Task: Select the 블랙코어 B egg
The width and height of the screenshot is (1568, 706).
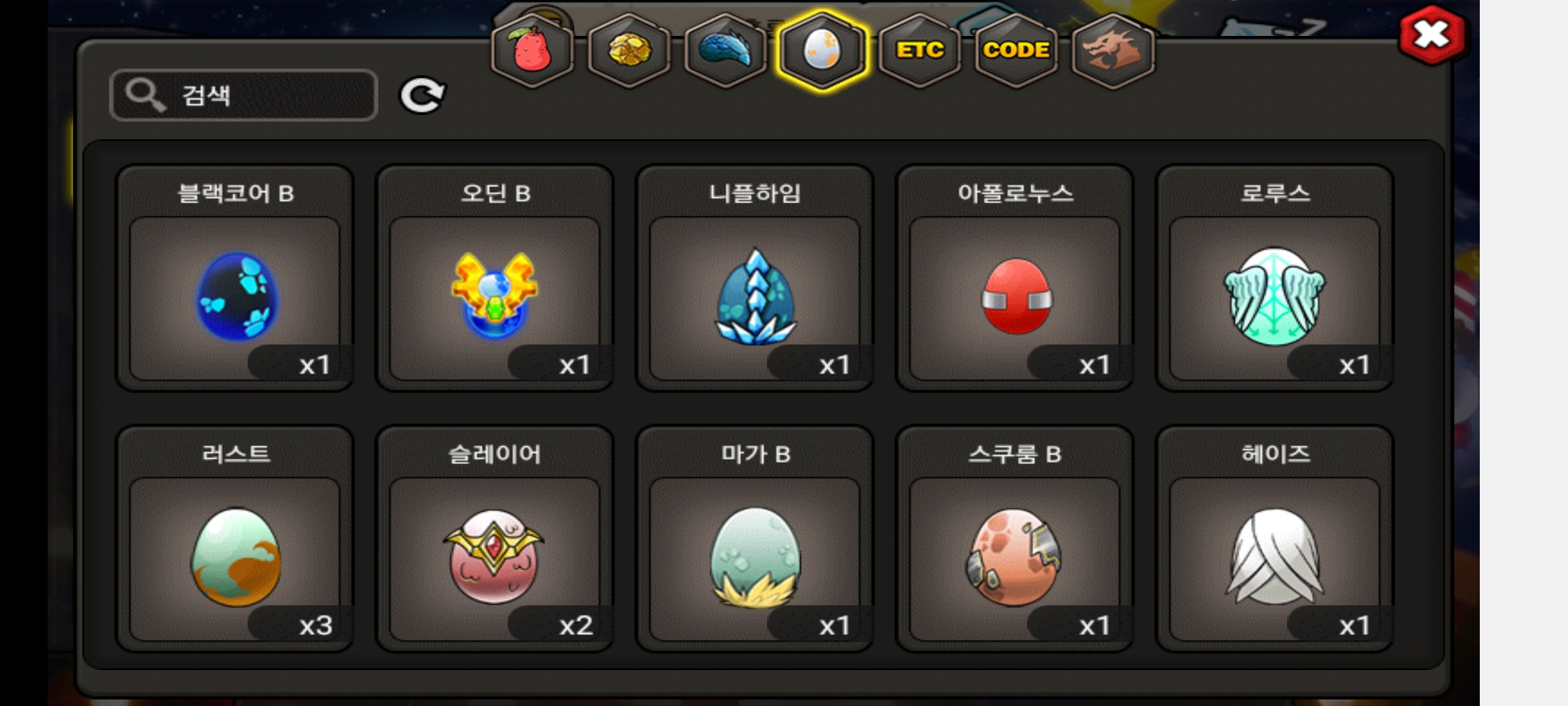Action: 235,278
